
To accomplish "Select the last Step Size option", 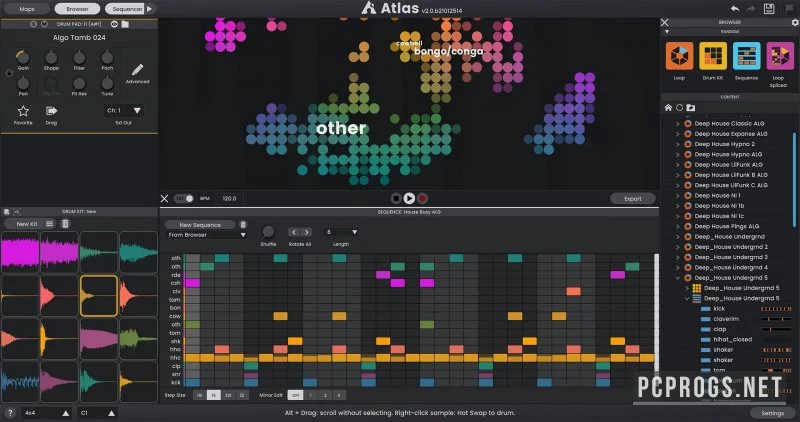I will click(x=242, y=395).
